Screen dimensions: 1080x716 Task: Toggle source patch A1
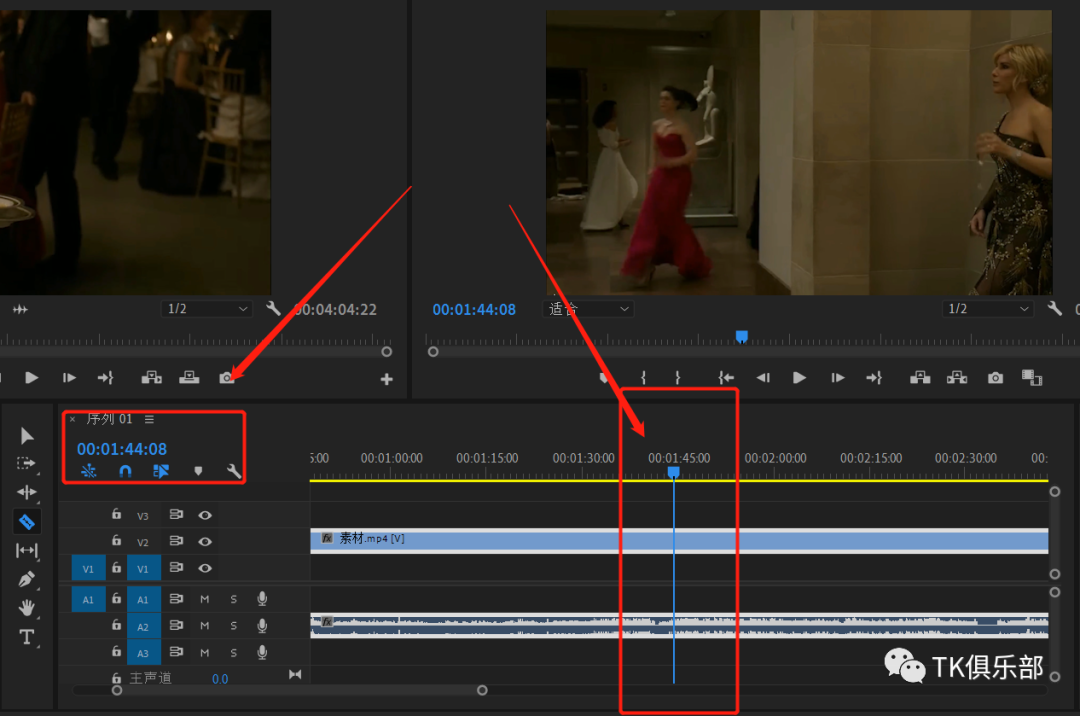[x=88, y=600]
